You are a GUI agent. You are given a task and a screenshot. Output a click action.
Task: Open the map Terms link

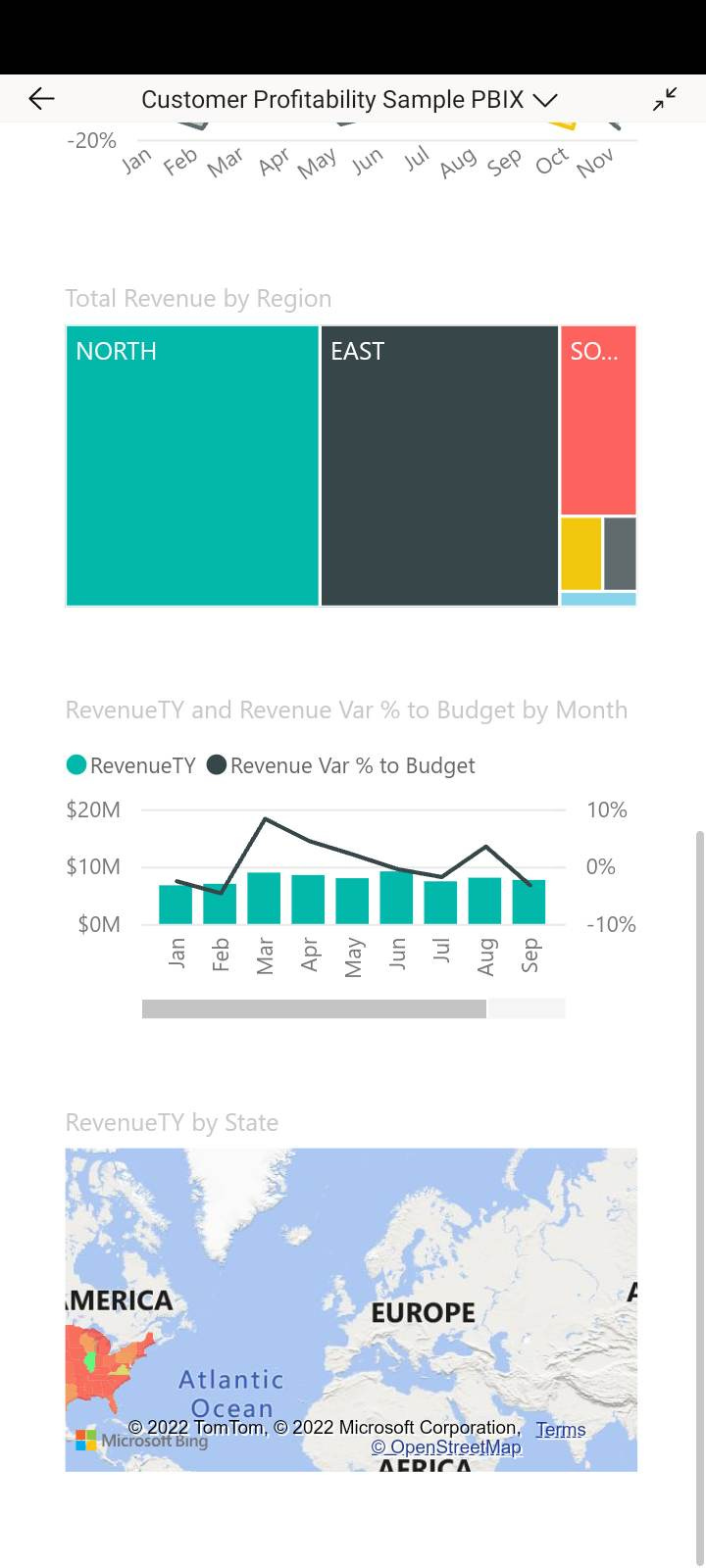pyautogui.click(x=561, y=1430)
